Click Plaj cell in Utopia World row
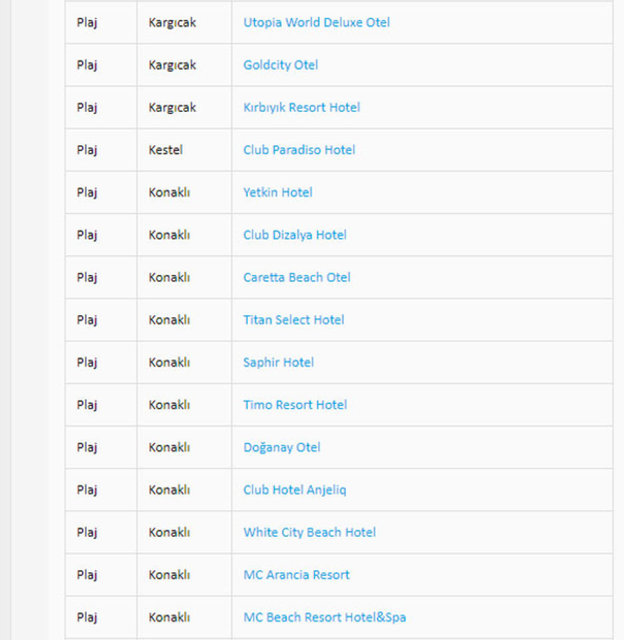The height and width of the screenshot is (640, 624). (x=87, y=22)
